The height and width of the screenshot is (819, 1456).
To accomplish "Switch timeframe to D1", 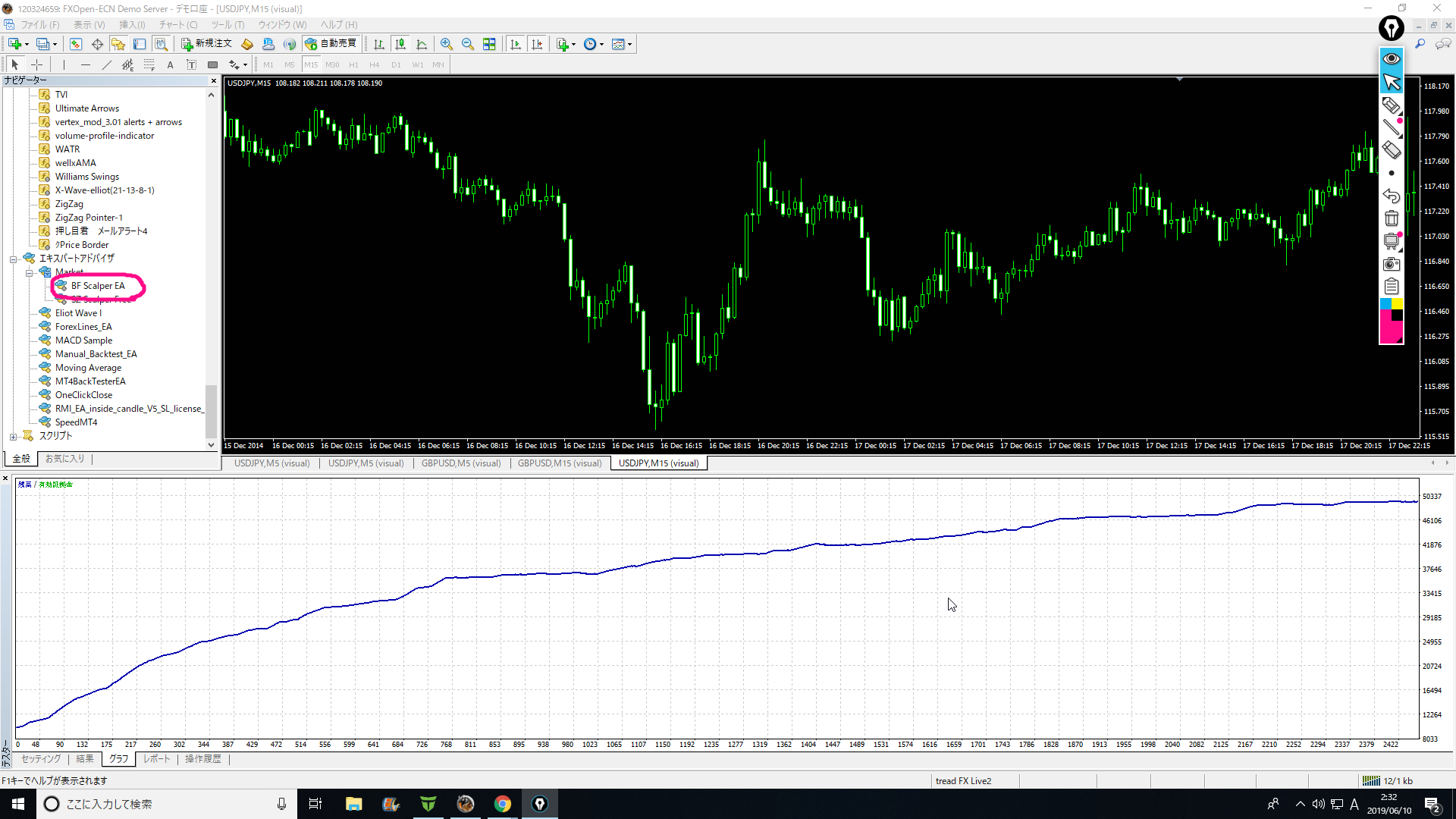I will (x=396, y=64).
